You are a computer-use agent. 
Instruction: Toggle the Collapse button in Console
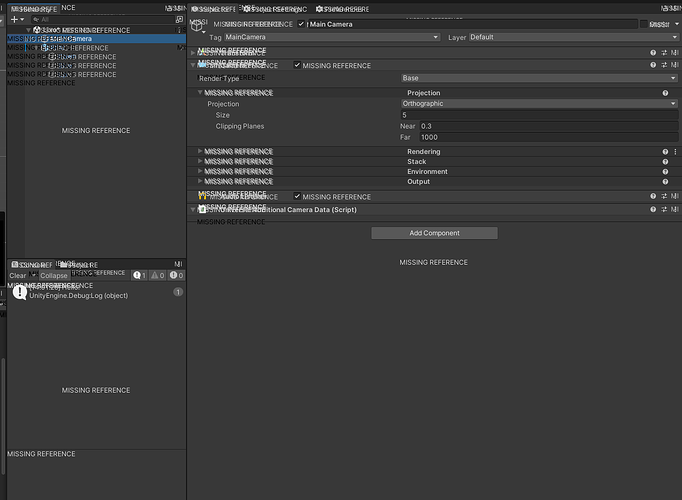pyautogui.click(x=54, y=276)
